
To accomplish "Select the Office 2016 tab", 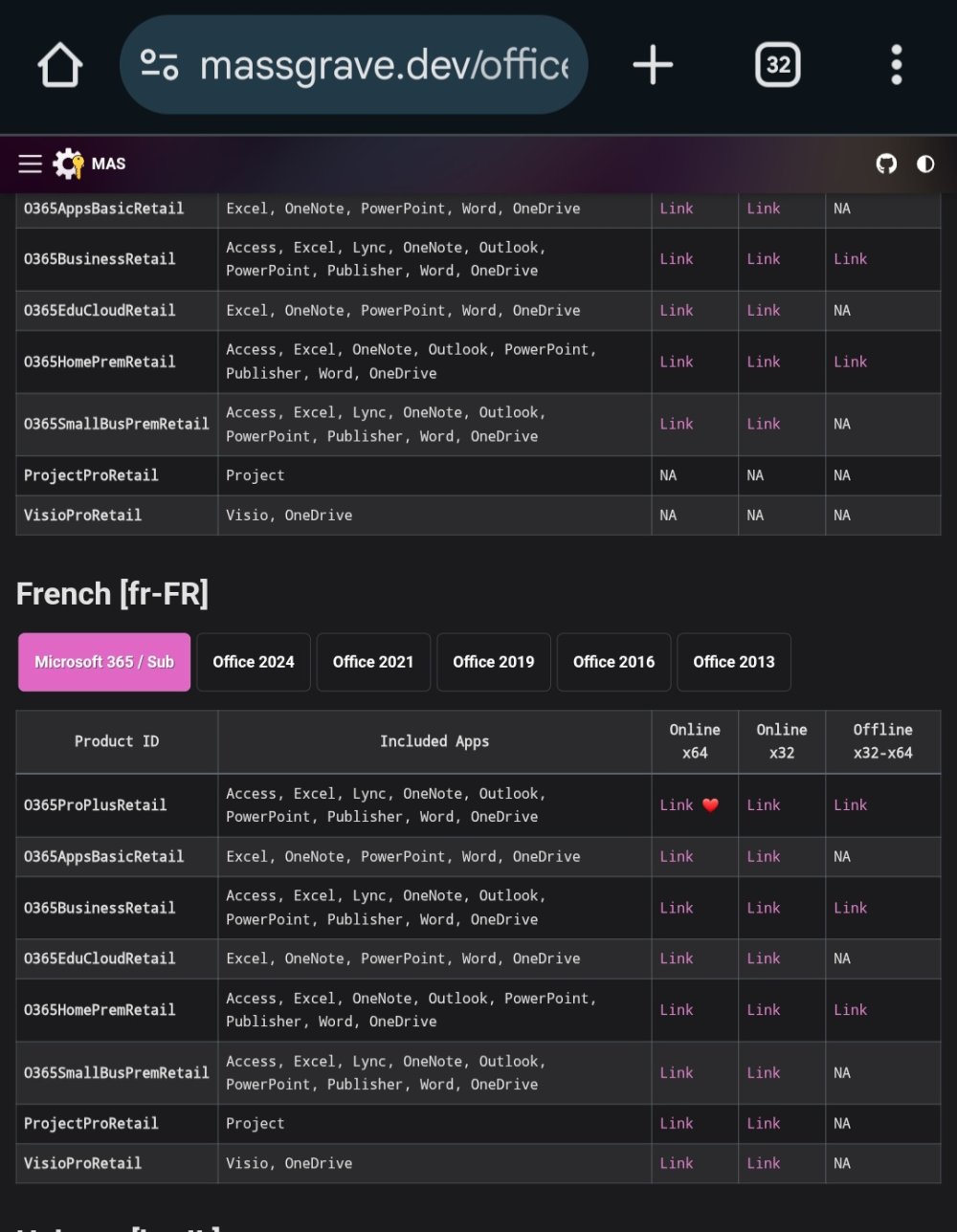I will point(613,662).
